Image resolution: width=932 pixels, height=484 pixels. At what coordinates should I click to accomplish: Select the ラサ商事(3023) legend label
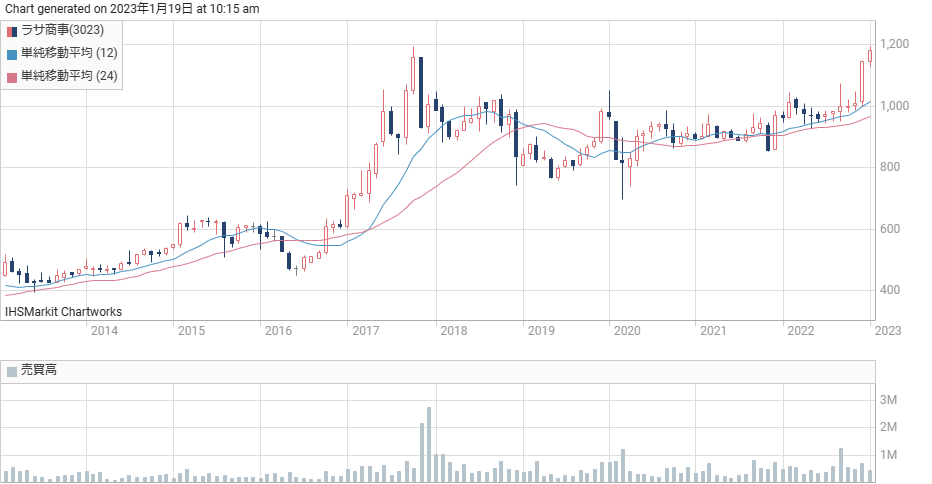(x=62, y=30)
